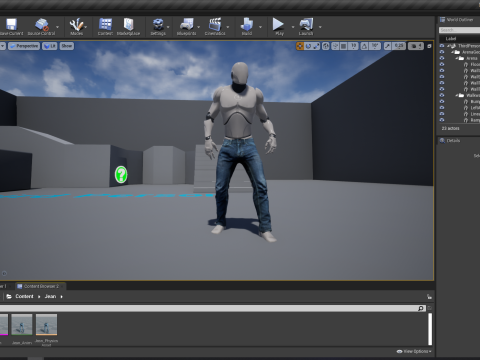Screen dimensions: 480x360
Task: Click the Jean breadcrumb folder
Action: coord(50,296)
